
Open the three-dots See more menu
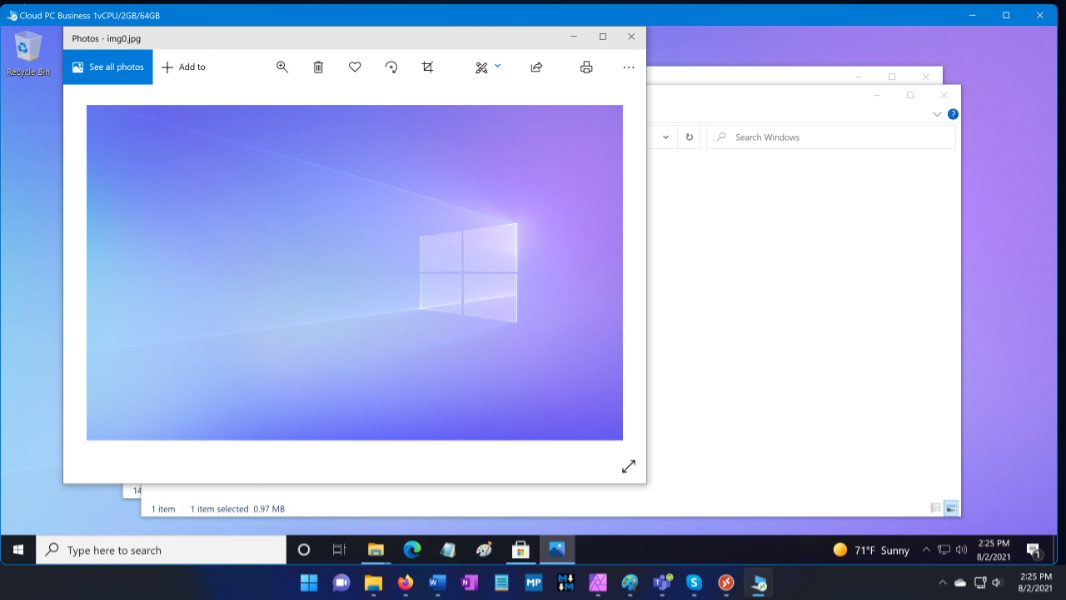pyautogui.click(x=628, y=67)
